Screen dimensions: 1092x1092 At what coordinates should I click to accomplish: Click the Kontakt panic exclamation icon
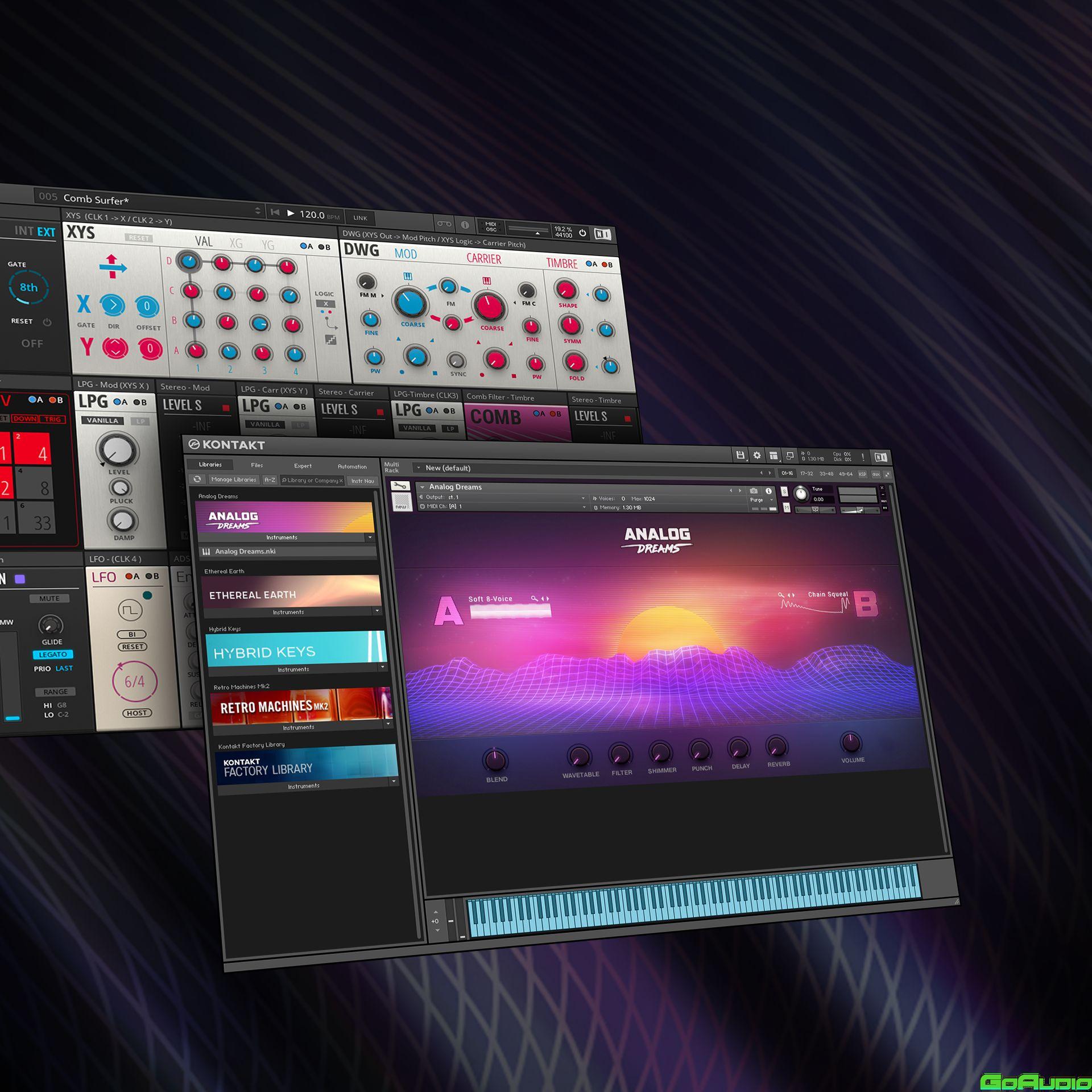tap(863, 457)
